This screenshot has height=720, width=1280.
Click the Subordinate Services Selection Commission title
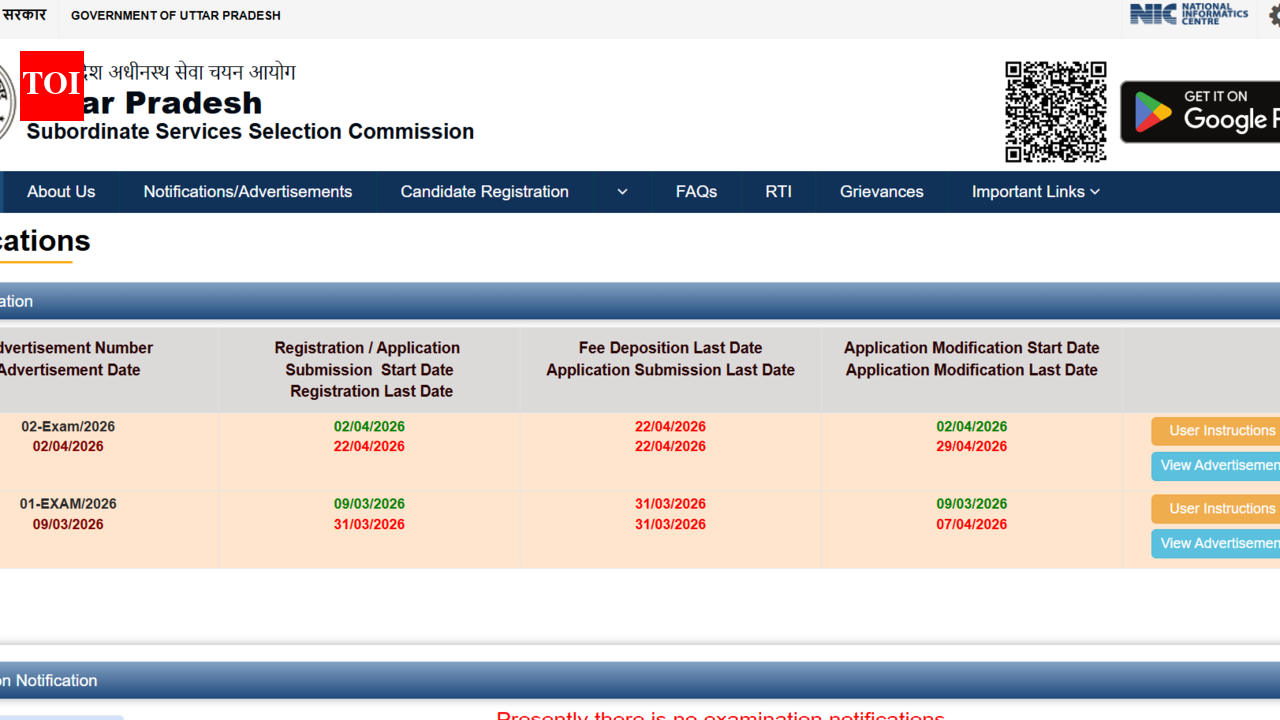pyautogui.click(x=250, y=132)
